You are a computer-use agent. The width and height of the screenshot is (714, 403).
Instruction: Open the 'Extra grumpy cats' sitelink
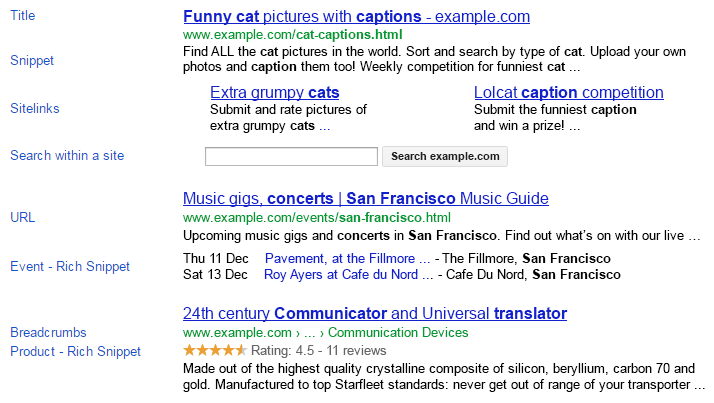point(274,93)
